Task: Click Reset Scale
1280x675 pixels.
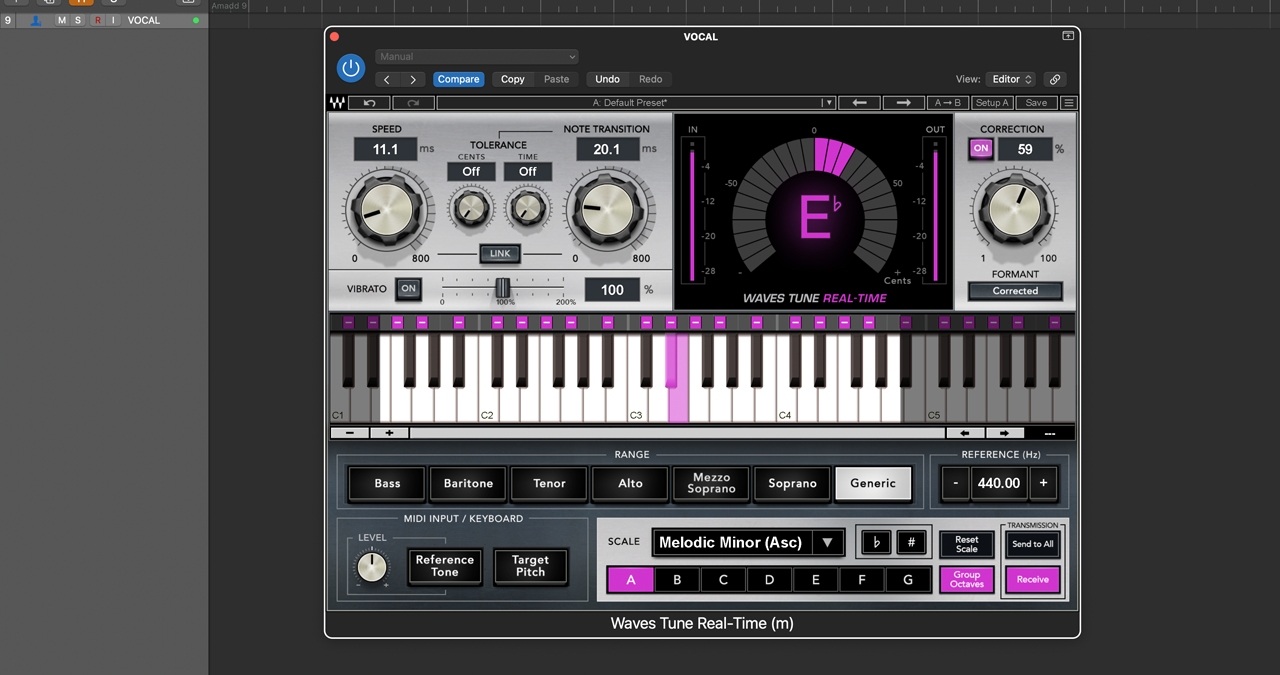Action: pos(967,544)
